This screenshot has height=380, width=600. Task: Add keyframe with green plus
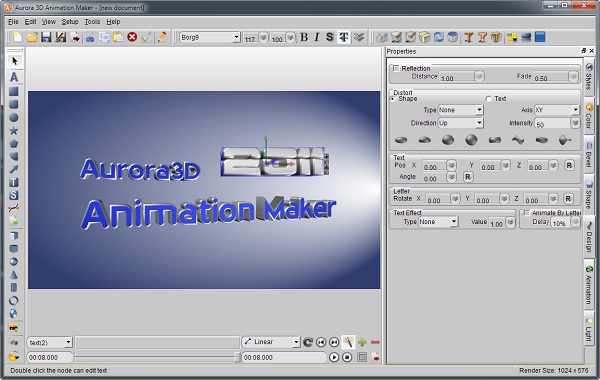coord(362,342)
